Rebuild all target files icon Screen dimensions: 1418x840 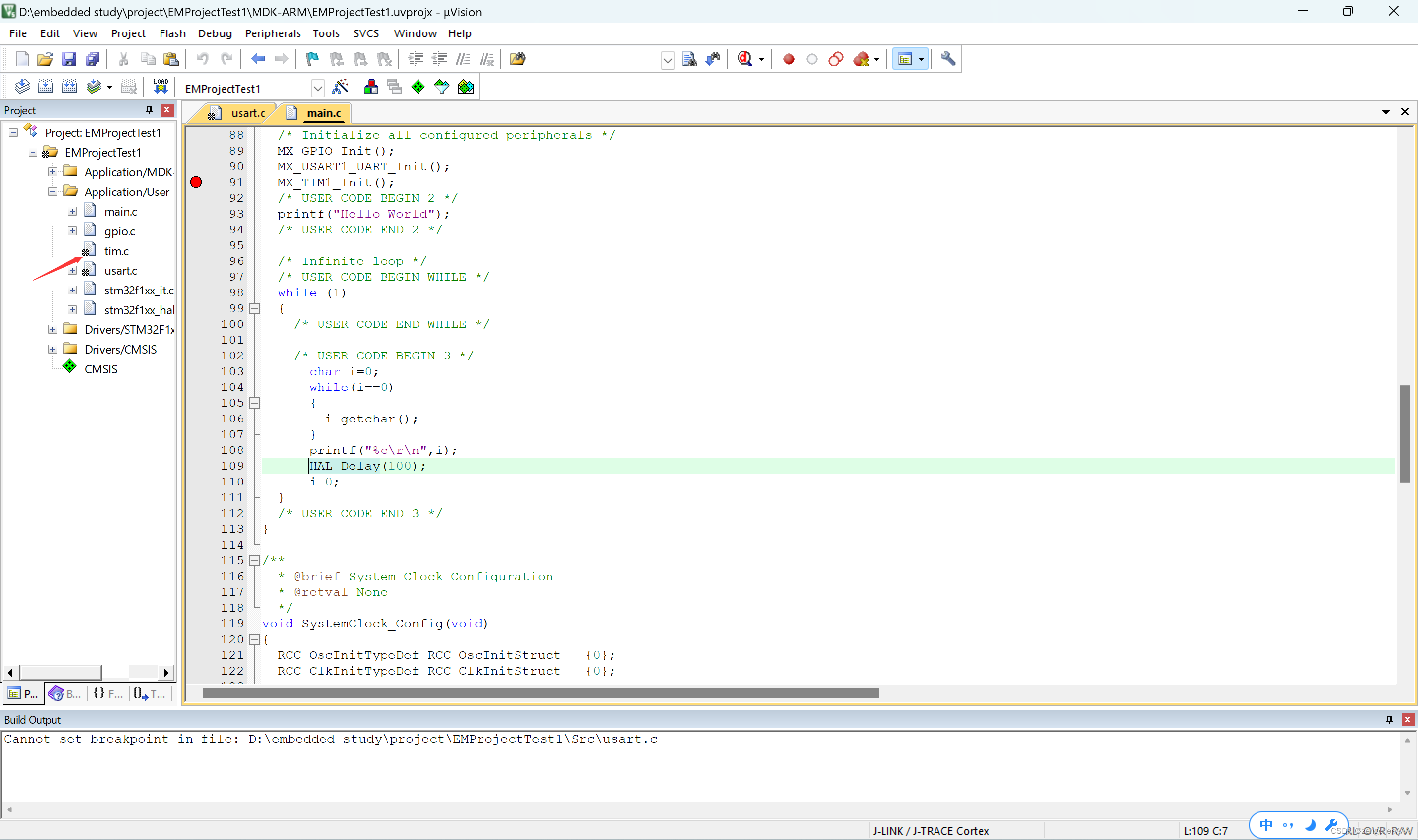coord(69,87)
